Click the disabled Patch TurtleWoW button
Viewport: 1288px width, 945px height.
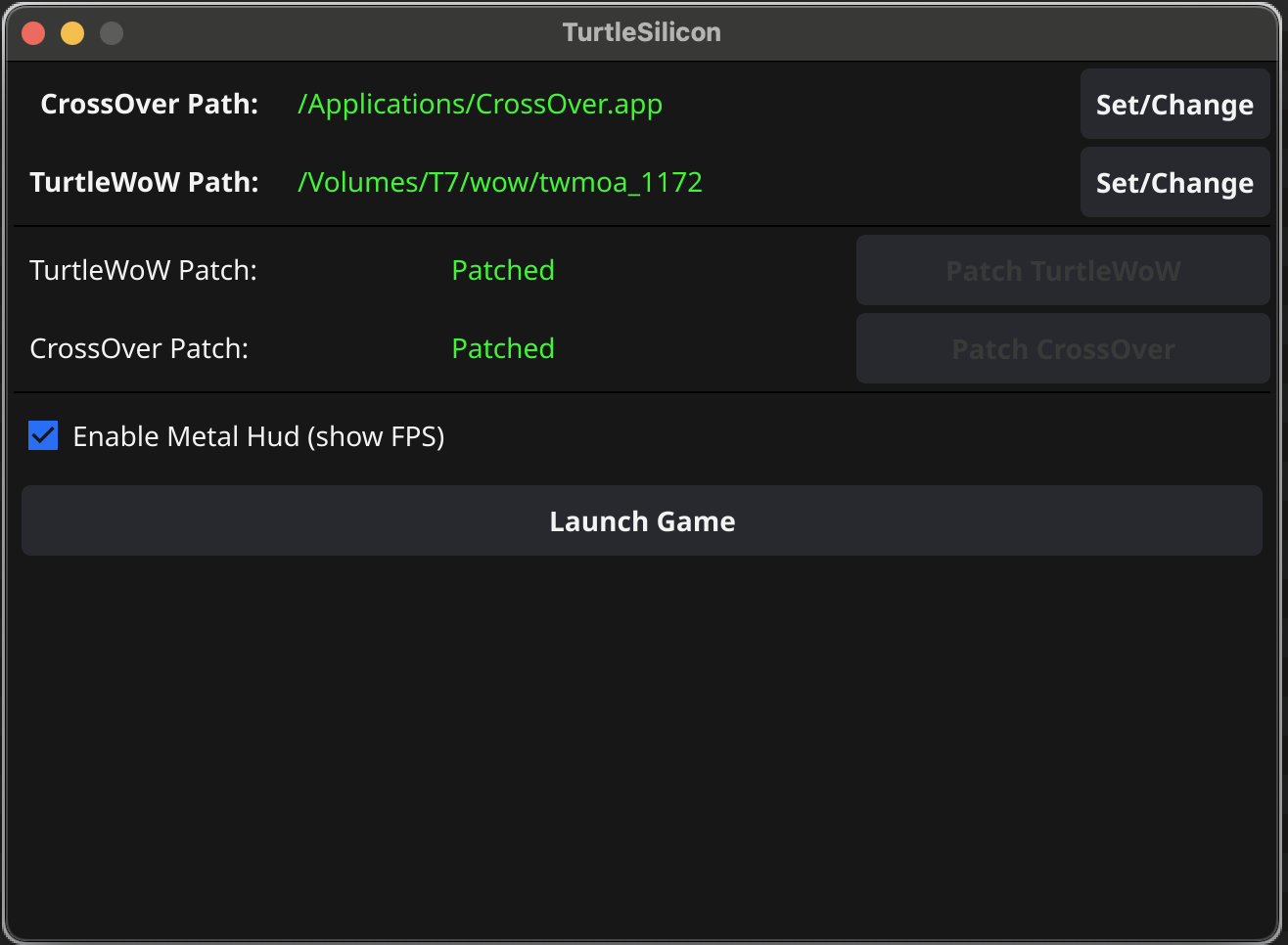pyautogui.click(x=1063, y=270)
